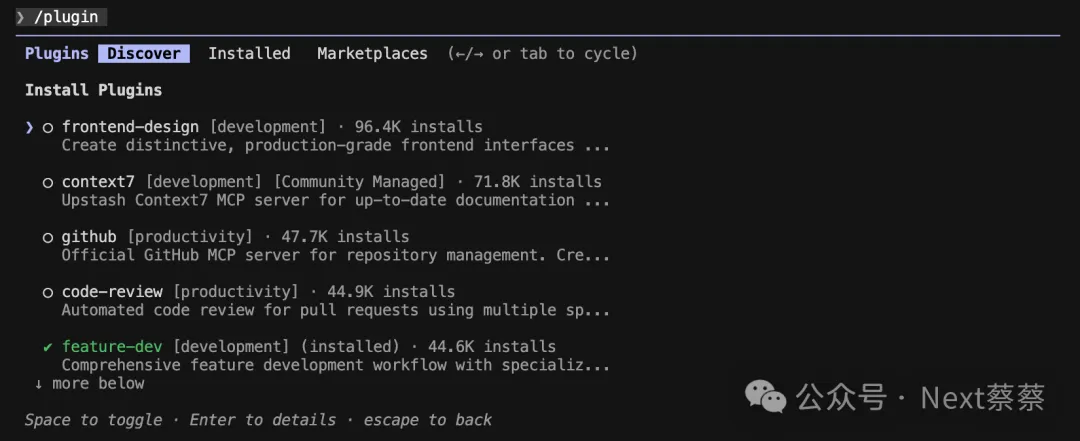Click the prompt chevron before /plugin
Image resolution: width=1080 pixels, height=441 pixels.
click(20, 17)
